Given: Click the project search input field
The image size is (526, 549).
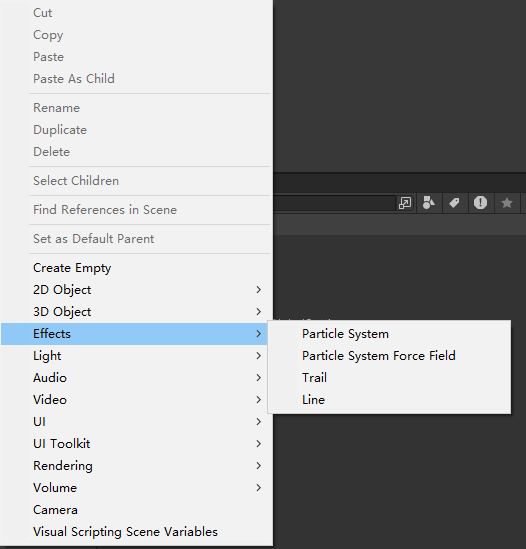Looking at the screenshot, I should click(334, 203).
